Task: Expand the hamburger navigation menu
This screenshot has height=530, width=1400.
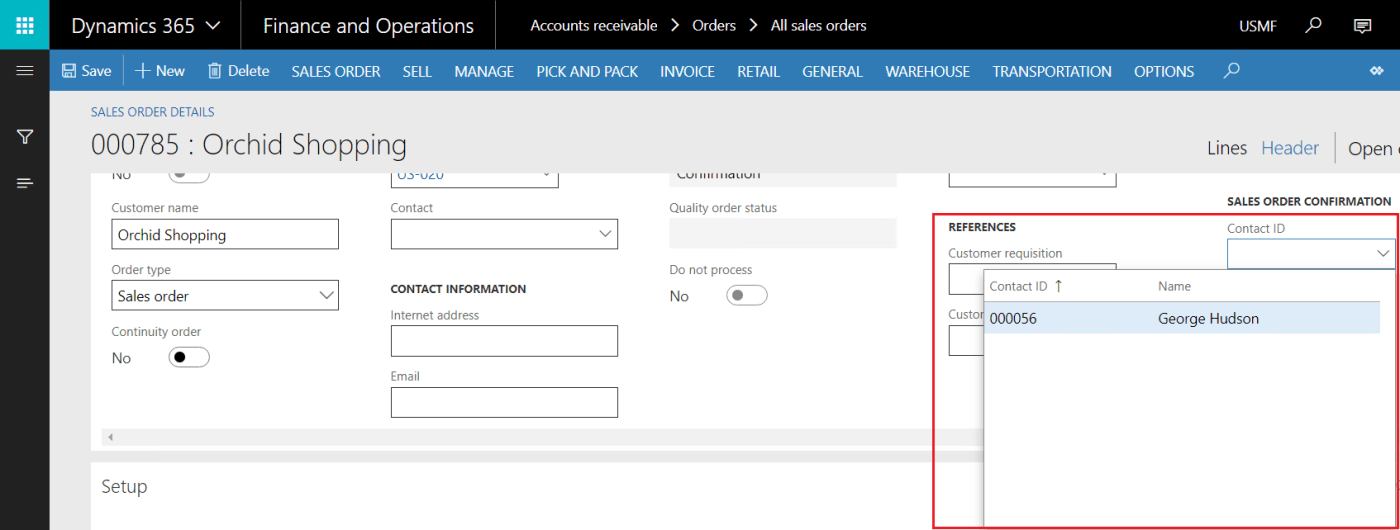Action: pos(25,71)
